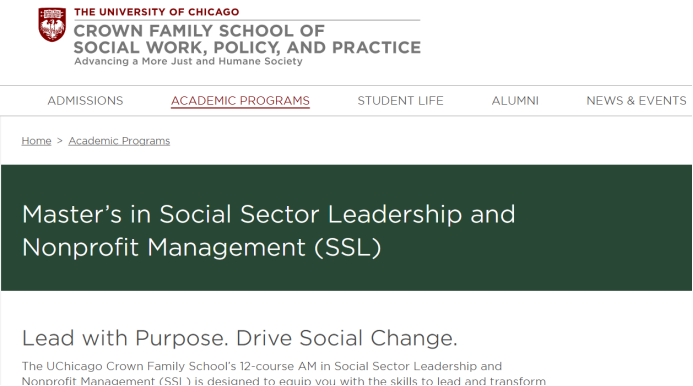Click the Social Work, Policy, and Practice line
Viewport: 693px width, 386px height.
pos(247,47)
